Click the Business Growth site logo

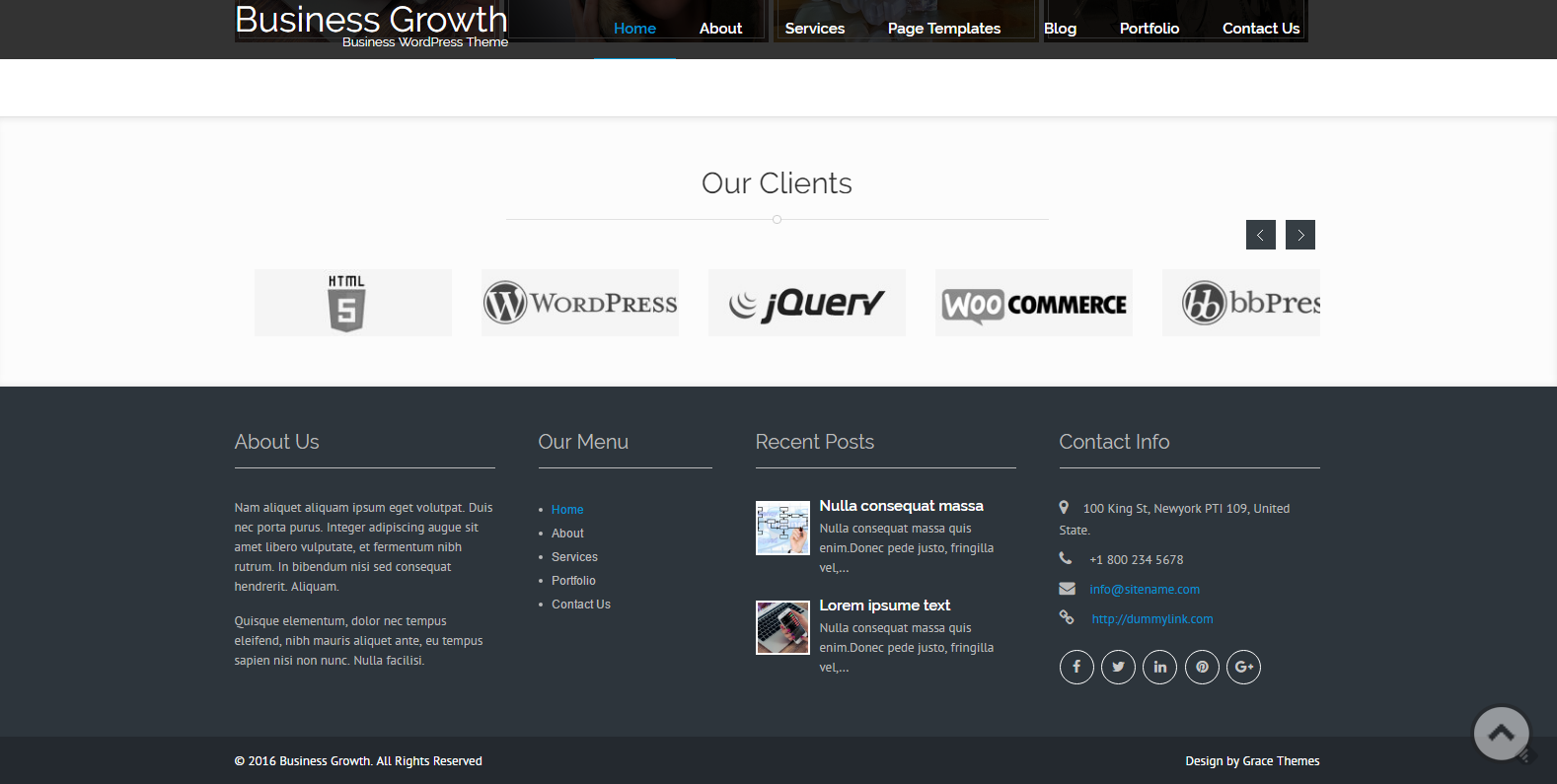click(371, 22)
